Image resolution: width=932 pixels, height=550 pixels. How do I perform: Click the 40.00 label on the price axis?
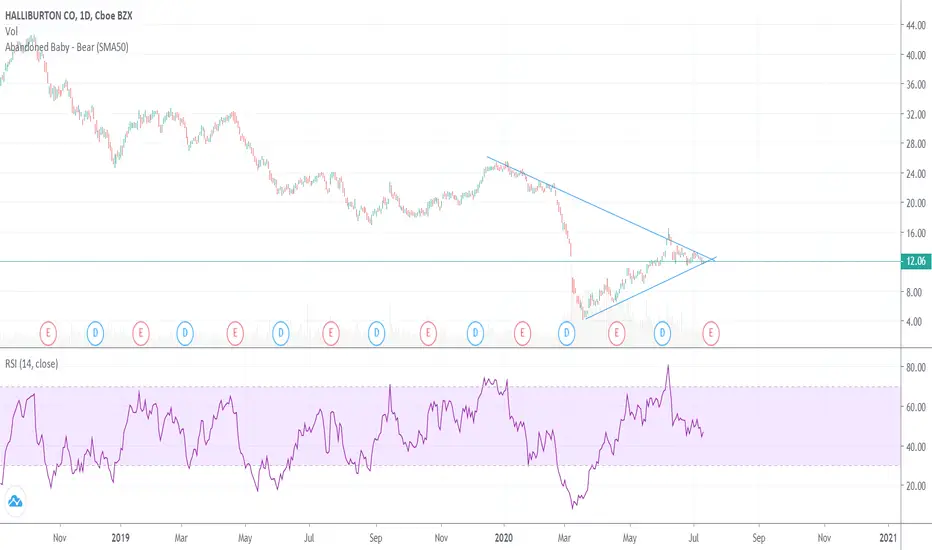click(916, 55)
